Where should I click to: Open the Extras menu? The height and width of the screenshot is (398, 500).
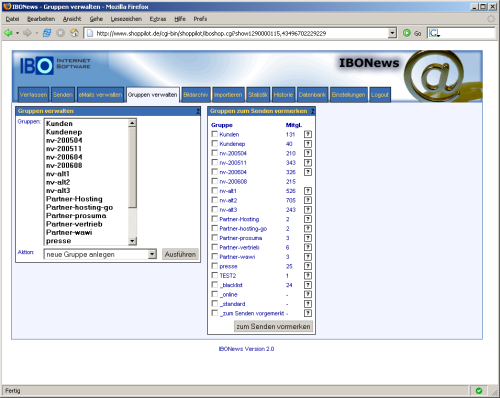click(158, 19)
